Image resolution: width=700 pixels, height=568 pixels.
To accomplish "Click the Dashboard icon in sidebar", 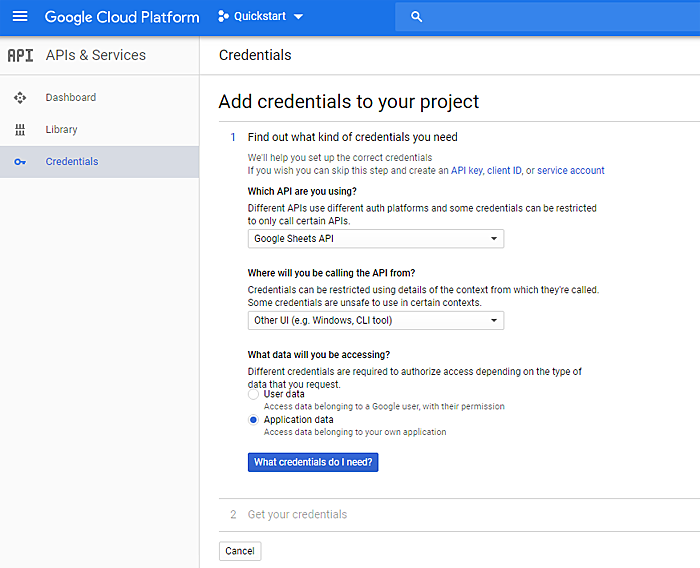I will 20,98.
